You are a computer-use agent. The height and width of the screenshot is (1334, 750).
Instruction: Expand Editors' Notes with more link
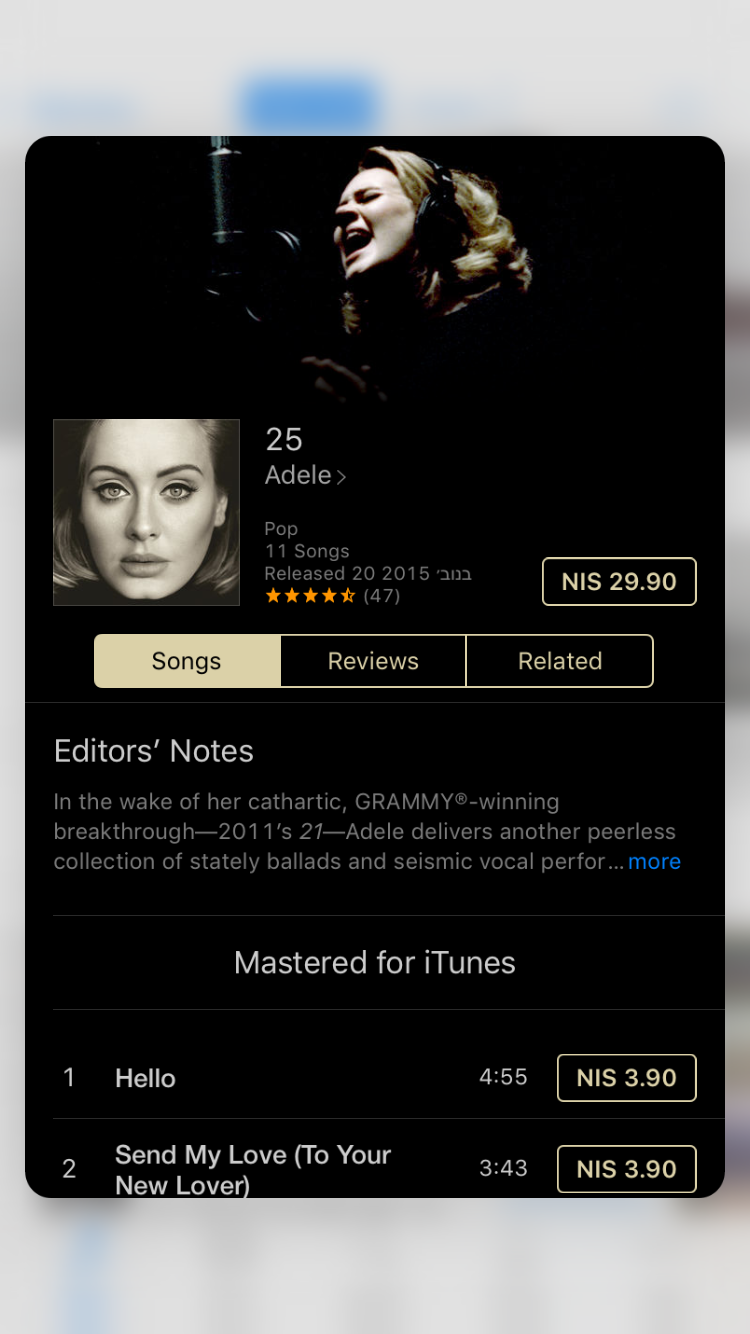tap(654, 862)
